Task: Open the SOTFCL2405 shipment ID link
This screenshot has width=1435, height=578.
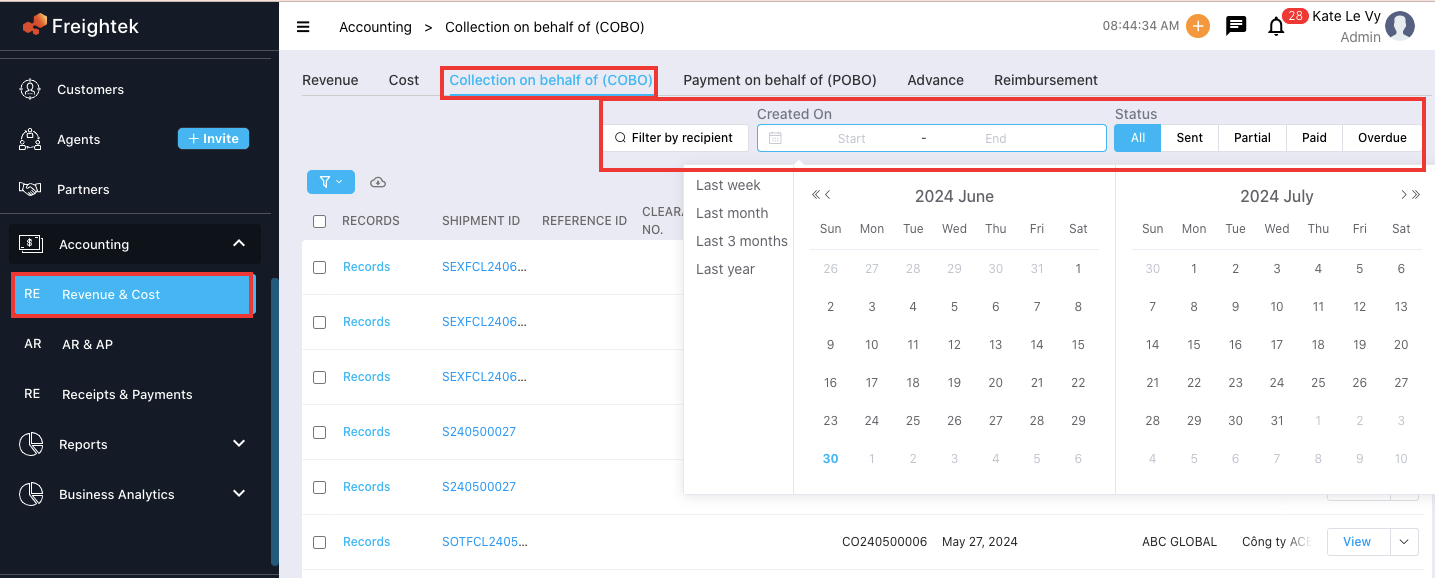Action: click(484, 542)
